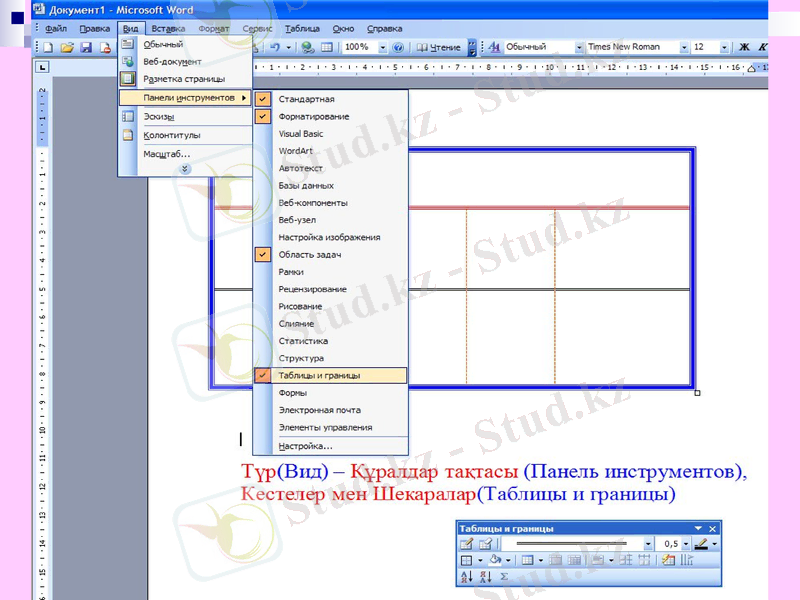Click the New blank document icon
Viewport: 800px width, 600px height.
48,47
